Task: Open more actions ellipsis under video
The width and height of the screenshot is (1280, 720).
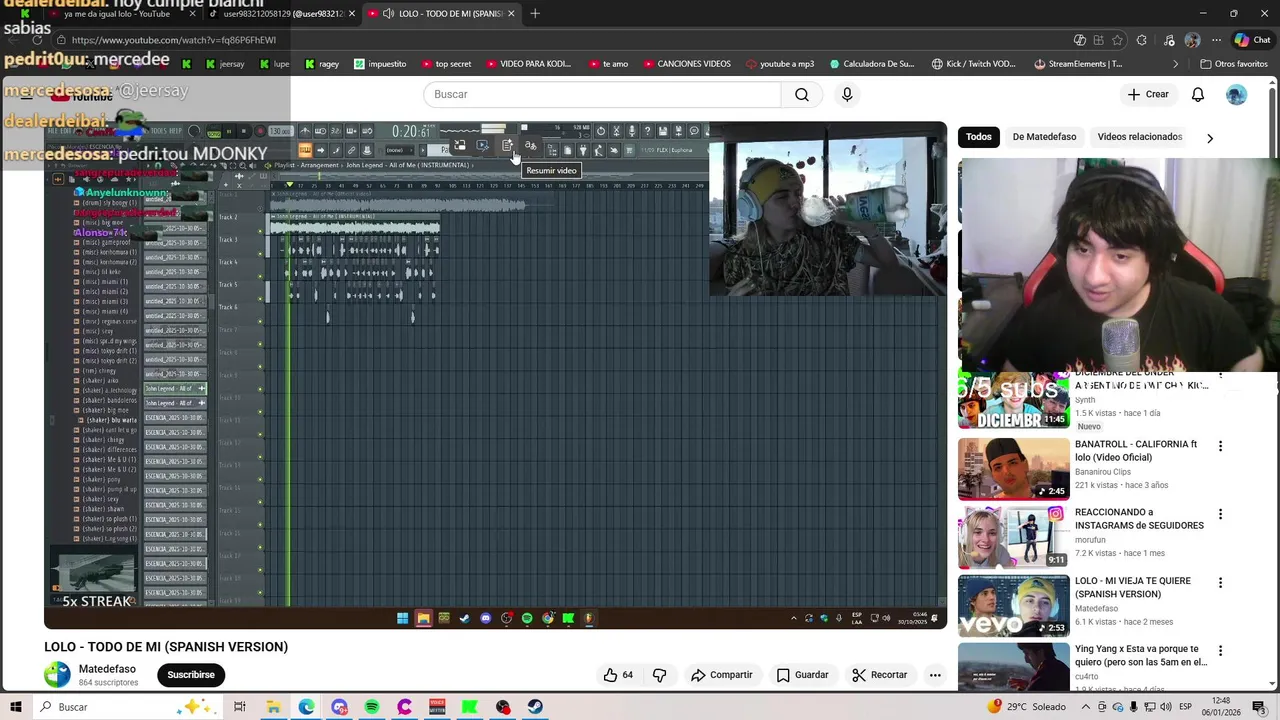Action: (x=935, y=675)
